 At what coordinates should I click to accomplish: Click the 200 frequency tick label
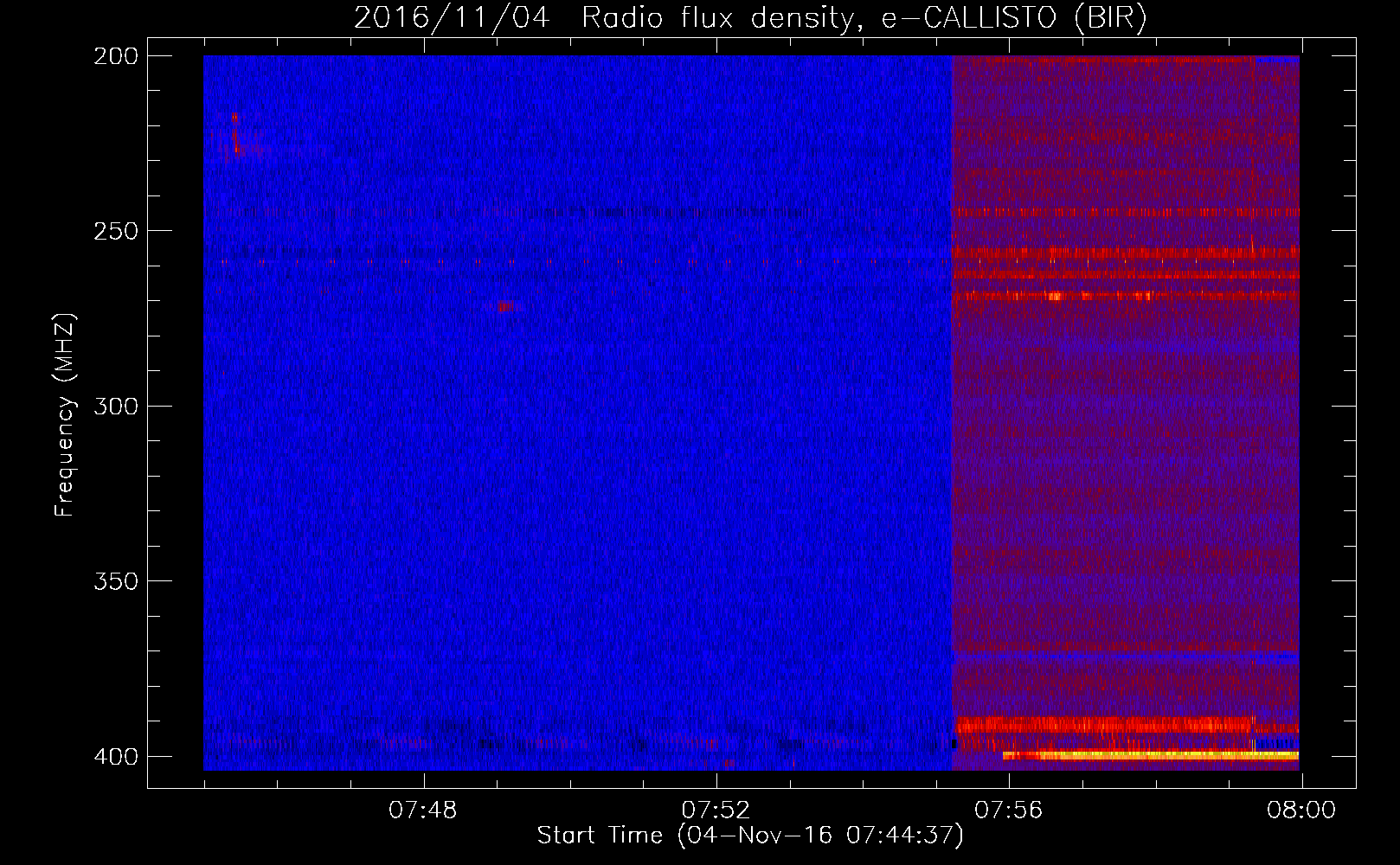coord(116,56)
